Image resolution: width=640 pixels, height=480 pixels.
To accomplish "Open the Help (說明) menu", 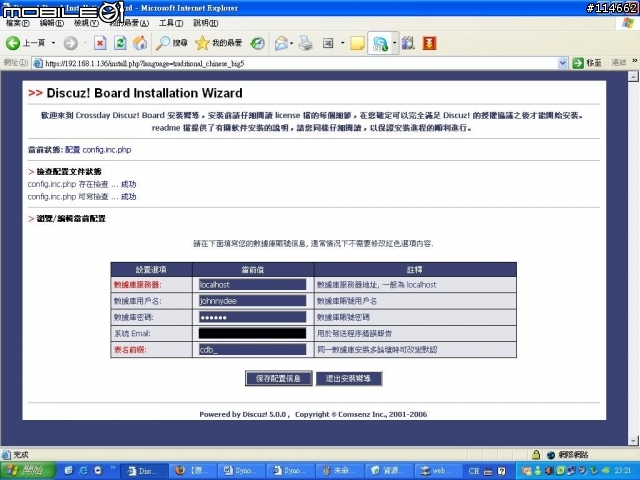I will click(x=205, y=23).
